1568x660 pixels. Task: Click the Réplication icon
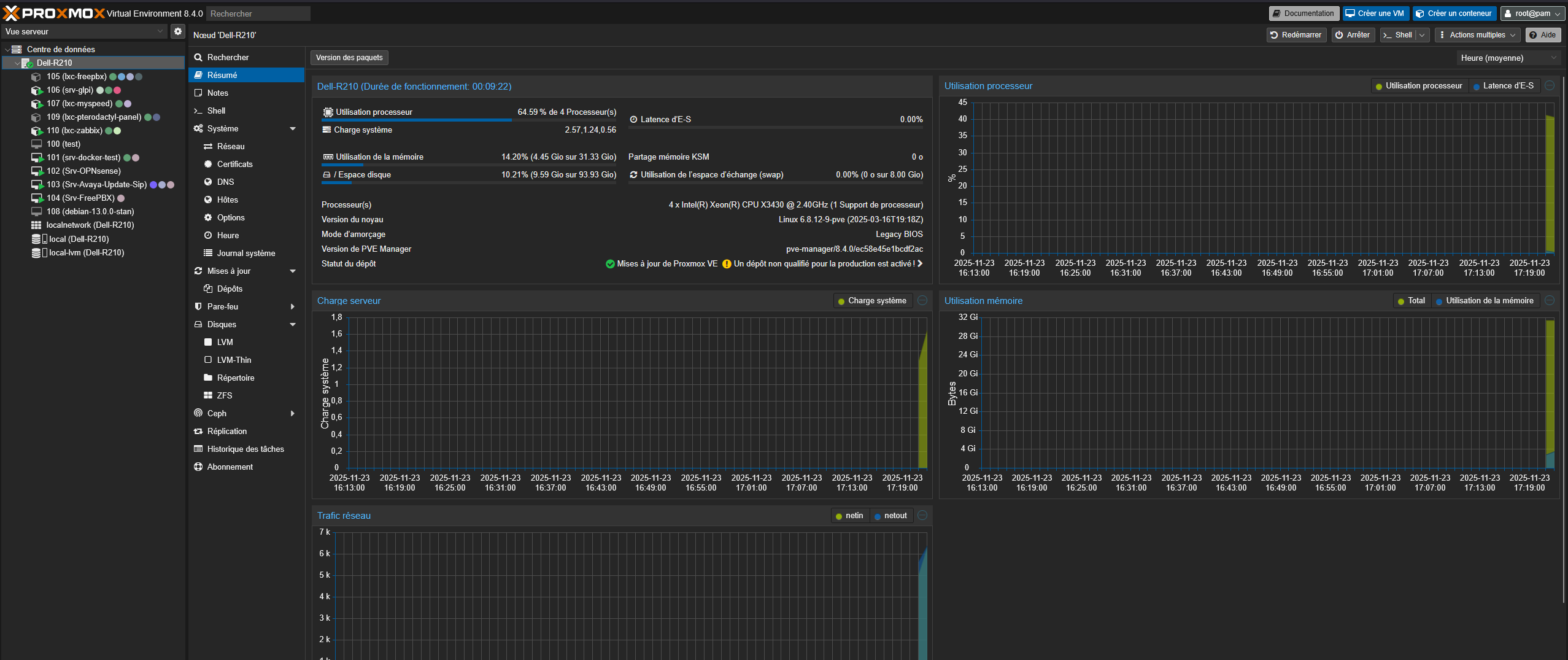click(198, 431)
